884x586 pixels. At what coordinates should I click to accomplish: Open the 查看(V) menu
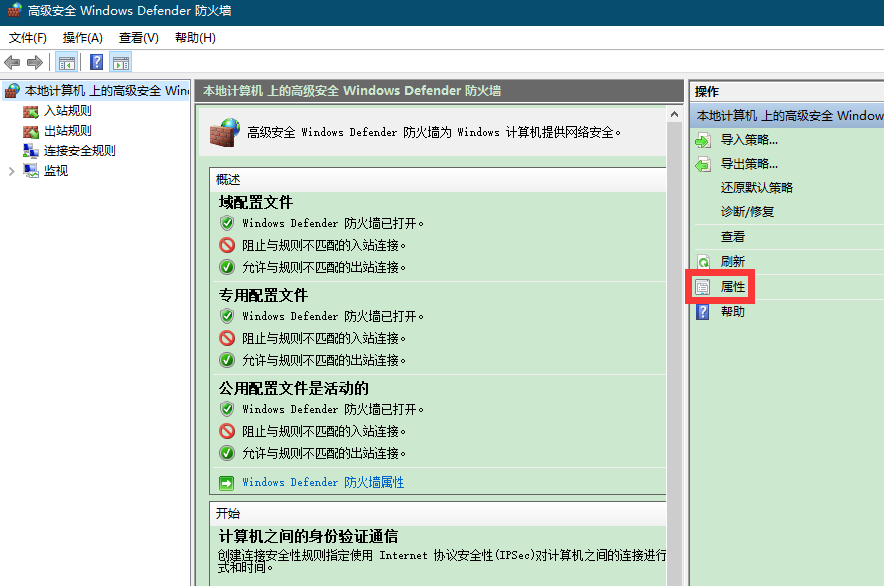click(x=139, y=38)
